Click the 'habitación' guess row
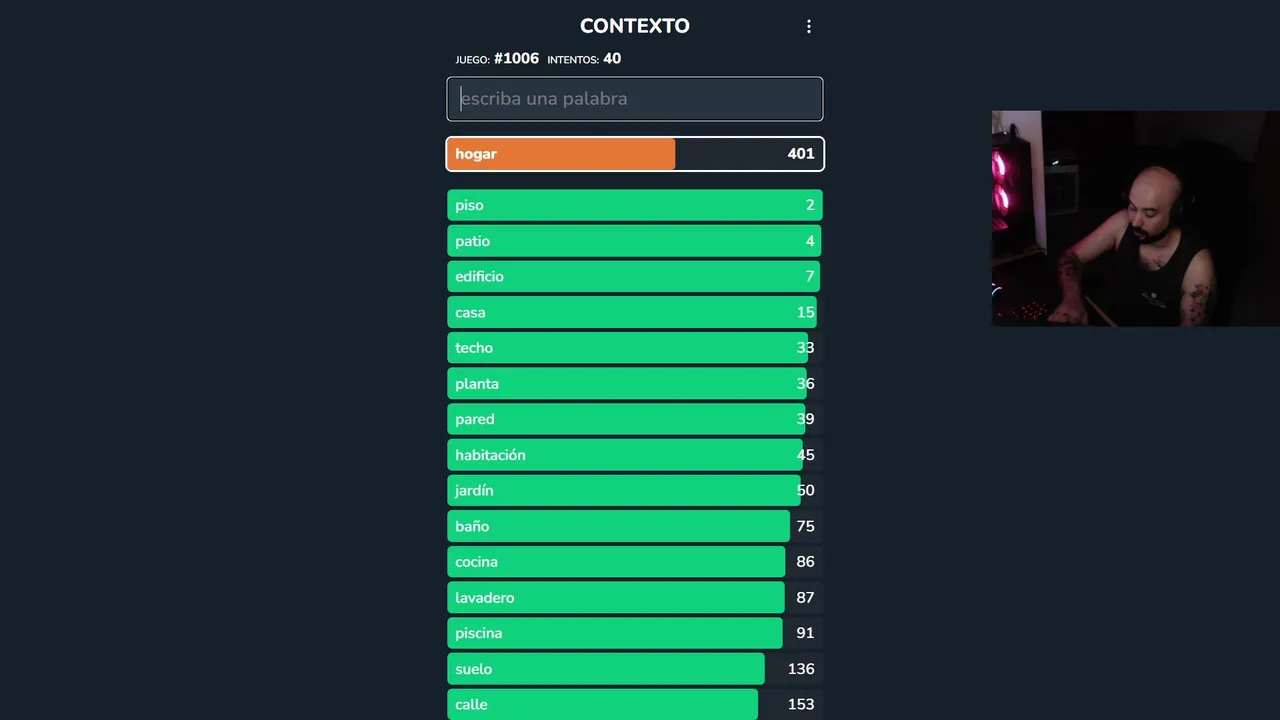1280x720 pixels. click(634, 455)
